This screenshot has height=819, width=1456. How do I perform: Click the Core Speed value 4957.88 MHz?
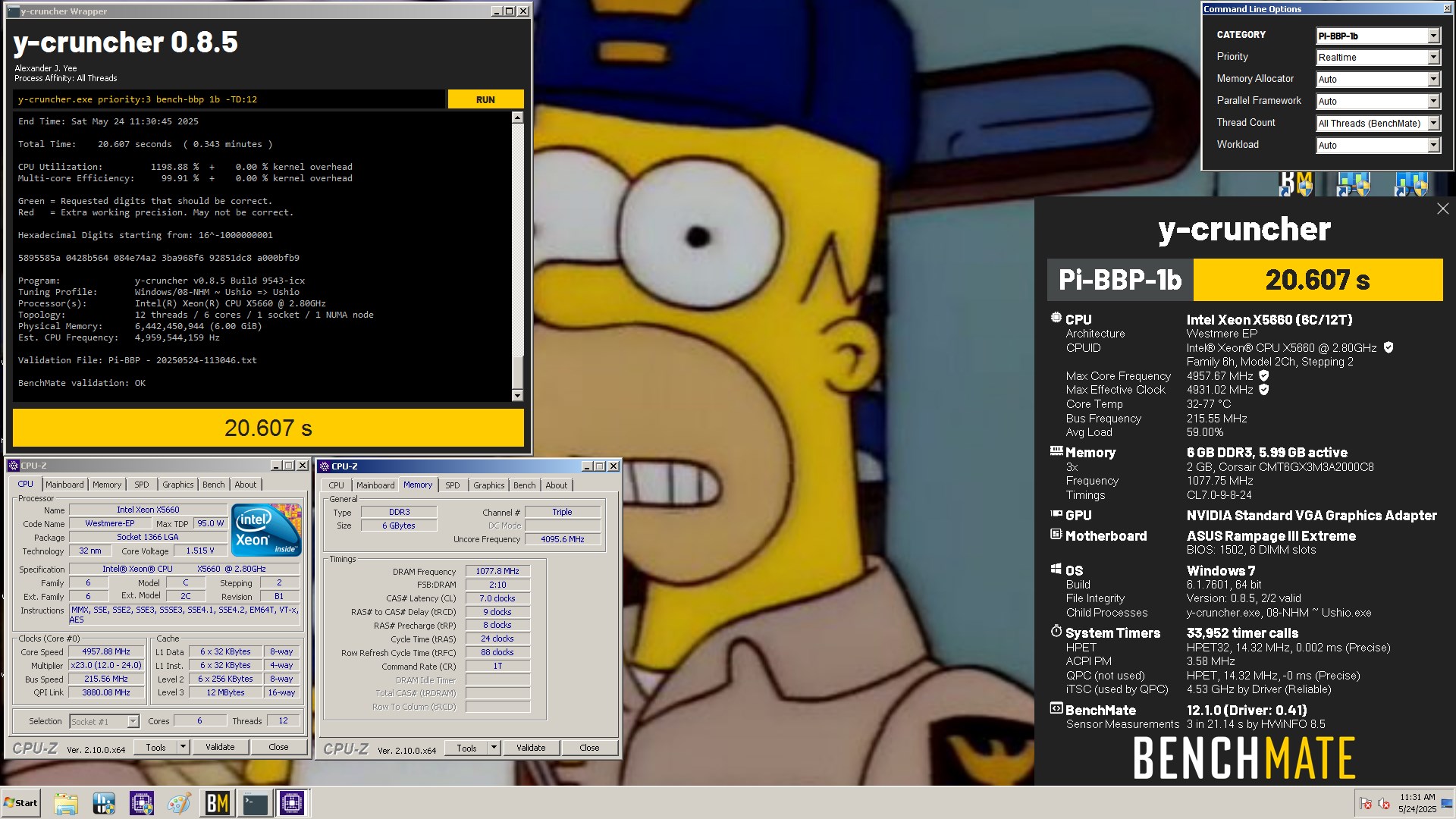[106, 652]
